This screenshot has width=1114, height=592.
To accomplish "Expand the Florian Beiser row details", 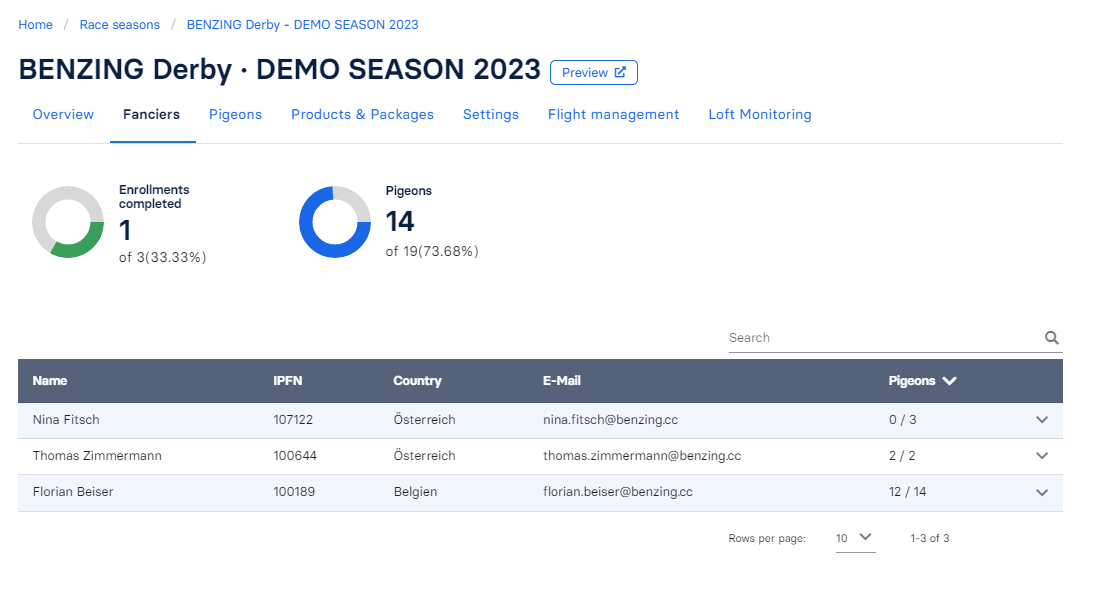I will coord(1042,493).
